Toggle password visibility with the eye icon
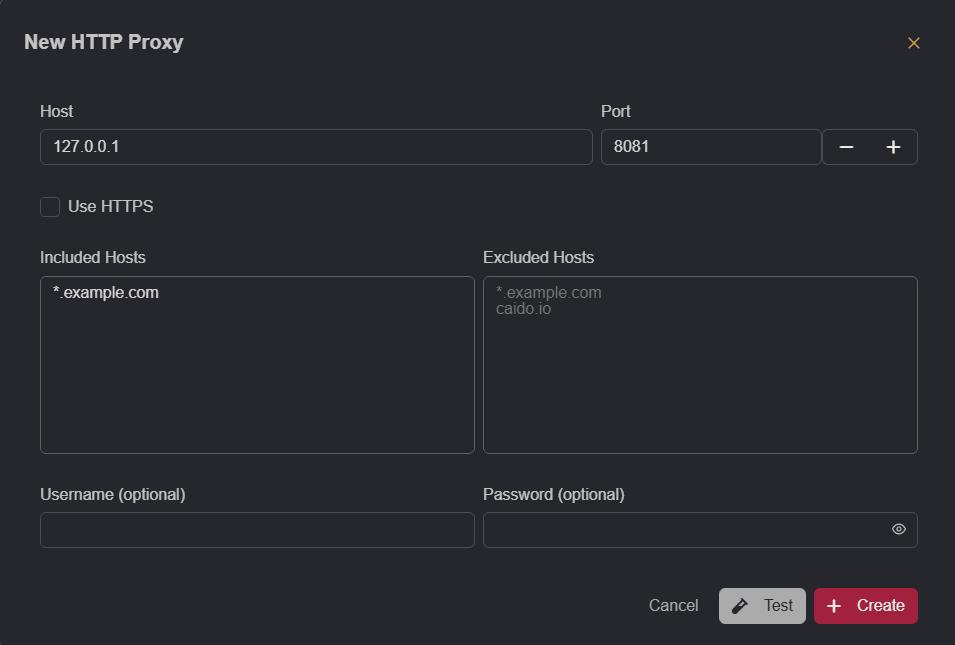 (898, 529)
